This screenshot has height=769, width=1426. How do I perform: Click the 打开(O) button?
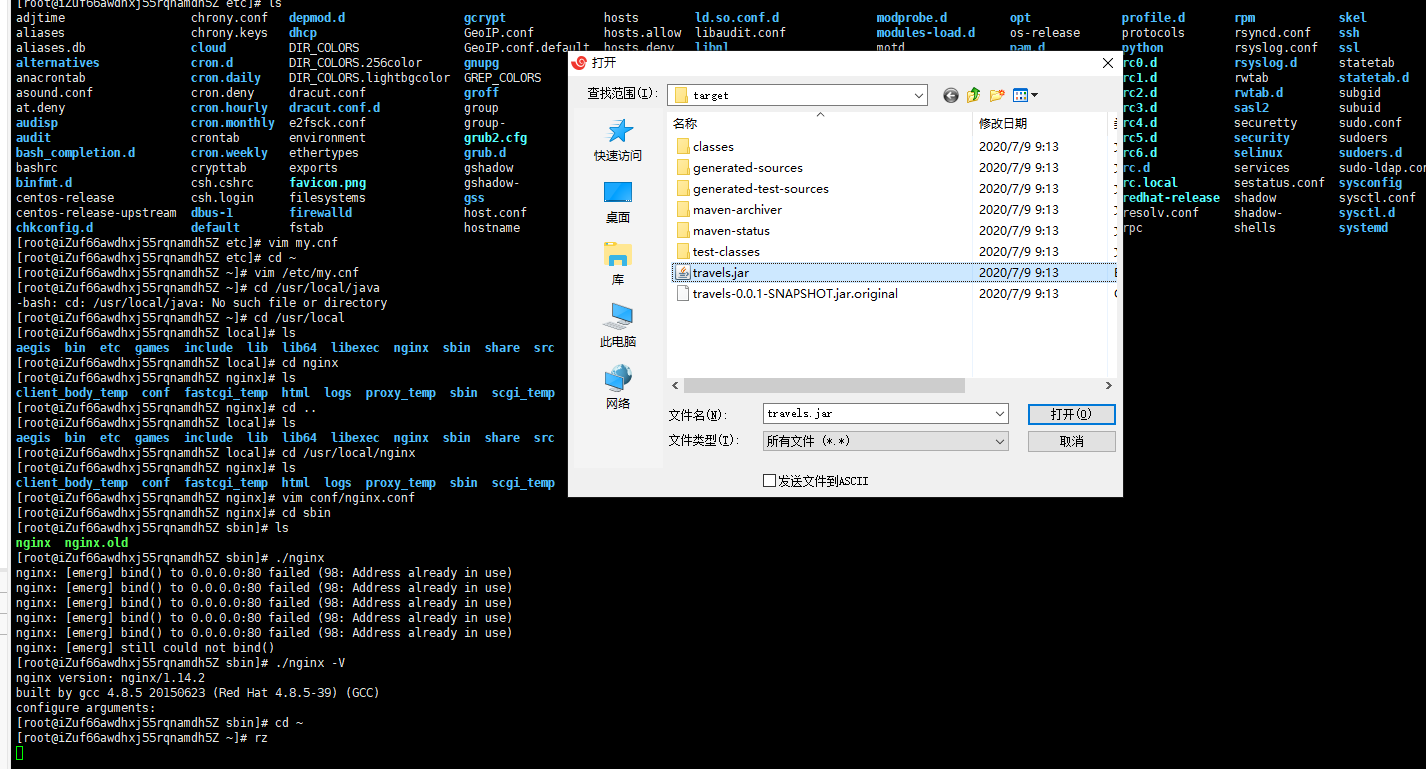tap(1071, 414)
